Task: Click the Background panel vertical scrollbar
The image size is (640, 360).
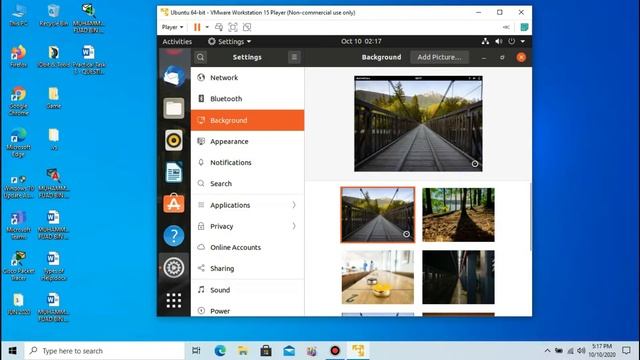Action: (x=530, y=216)
